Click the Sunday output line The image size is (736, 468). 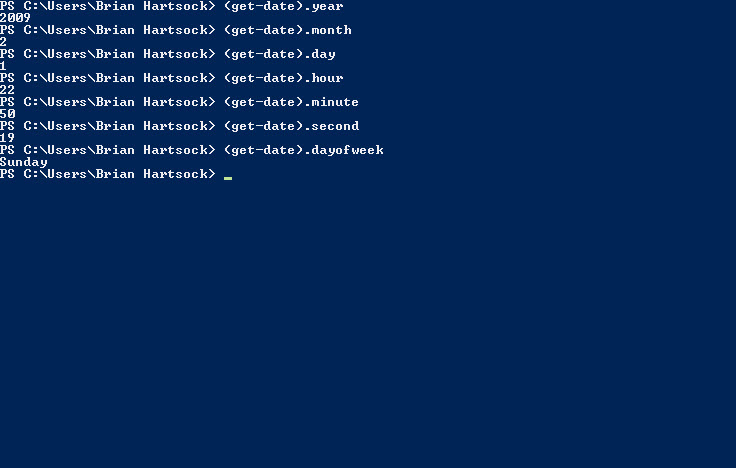(x=23, y=162)
